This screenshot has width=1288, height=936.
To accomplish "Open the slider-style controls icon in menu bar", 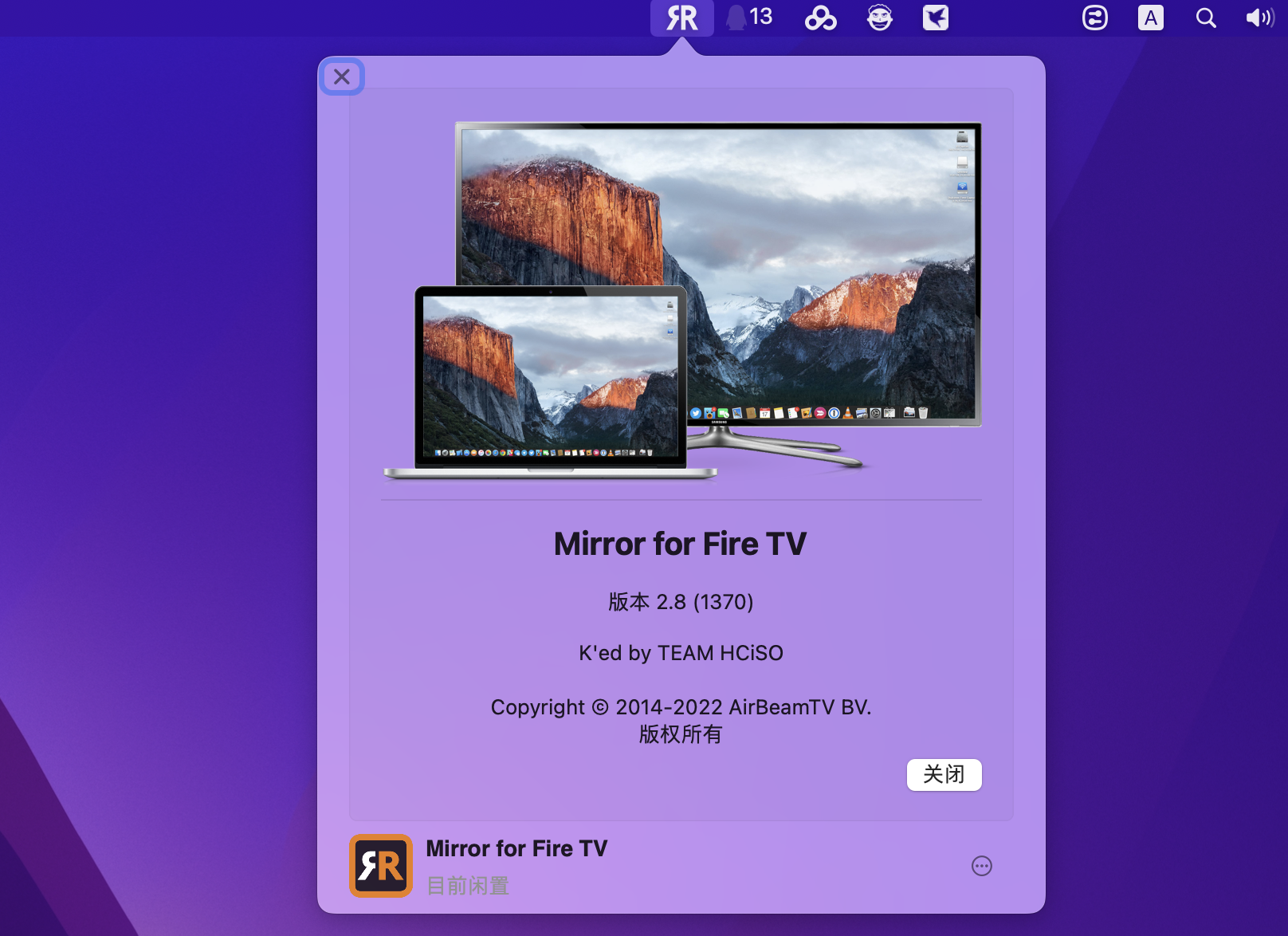I will click(1094, 18).
